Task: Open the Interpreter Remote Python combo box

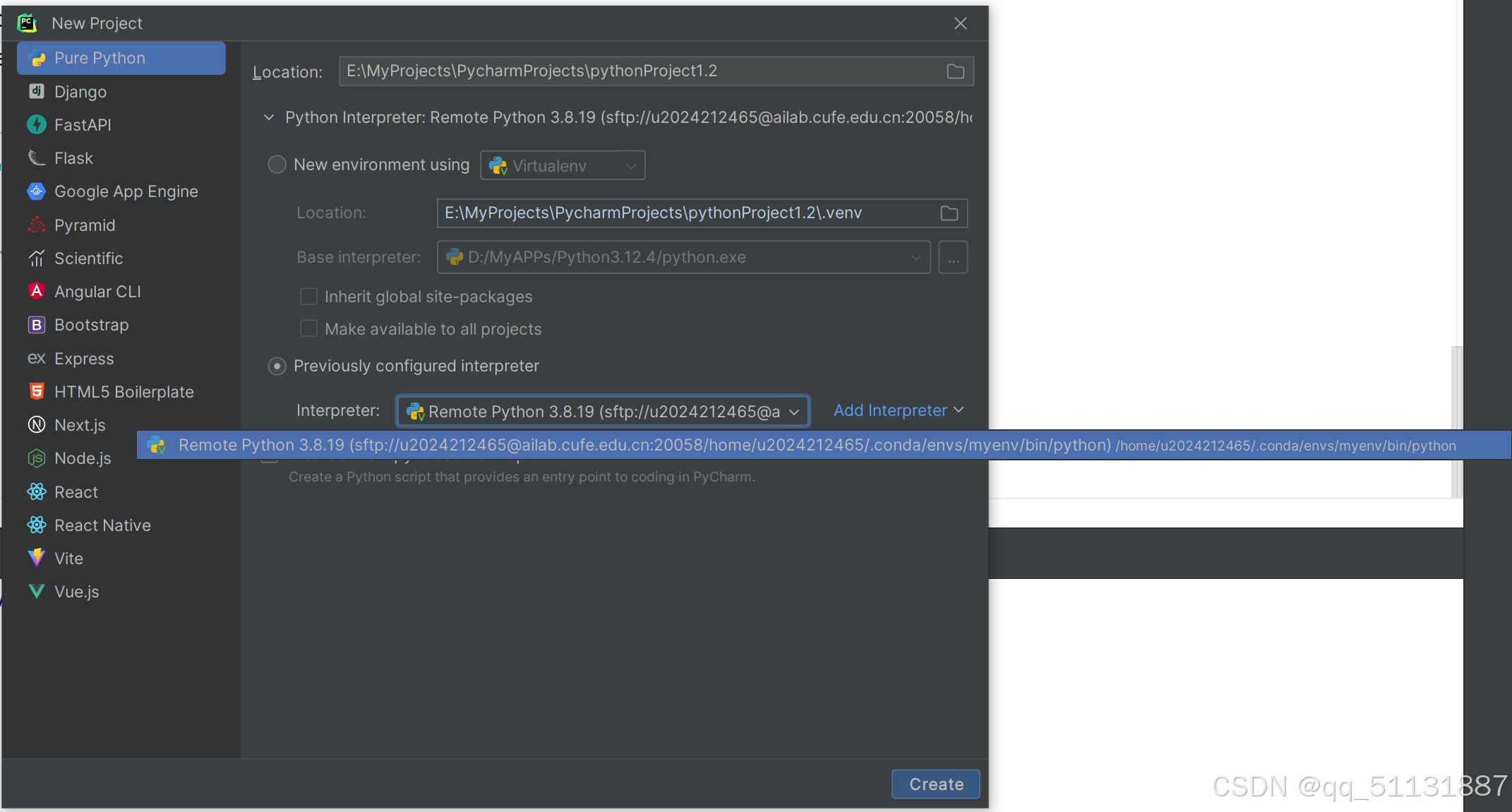Action: pos(602,411)
